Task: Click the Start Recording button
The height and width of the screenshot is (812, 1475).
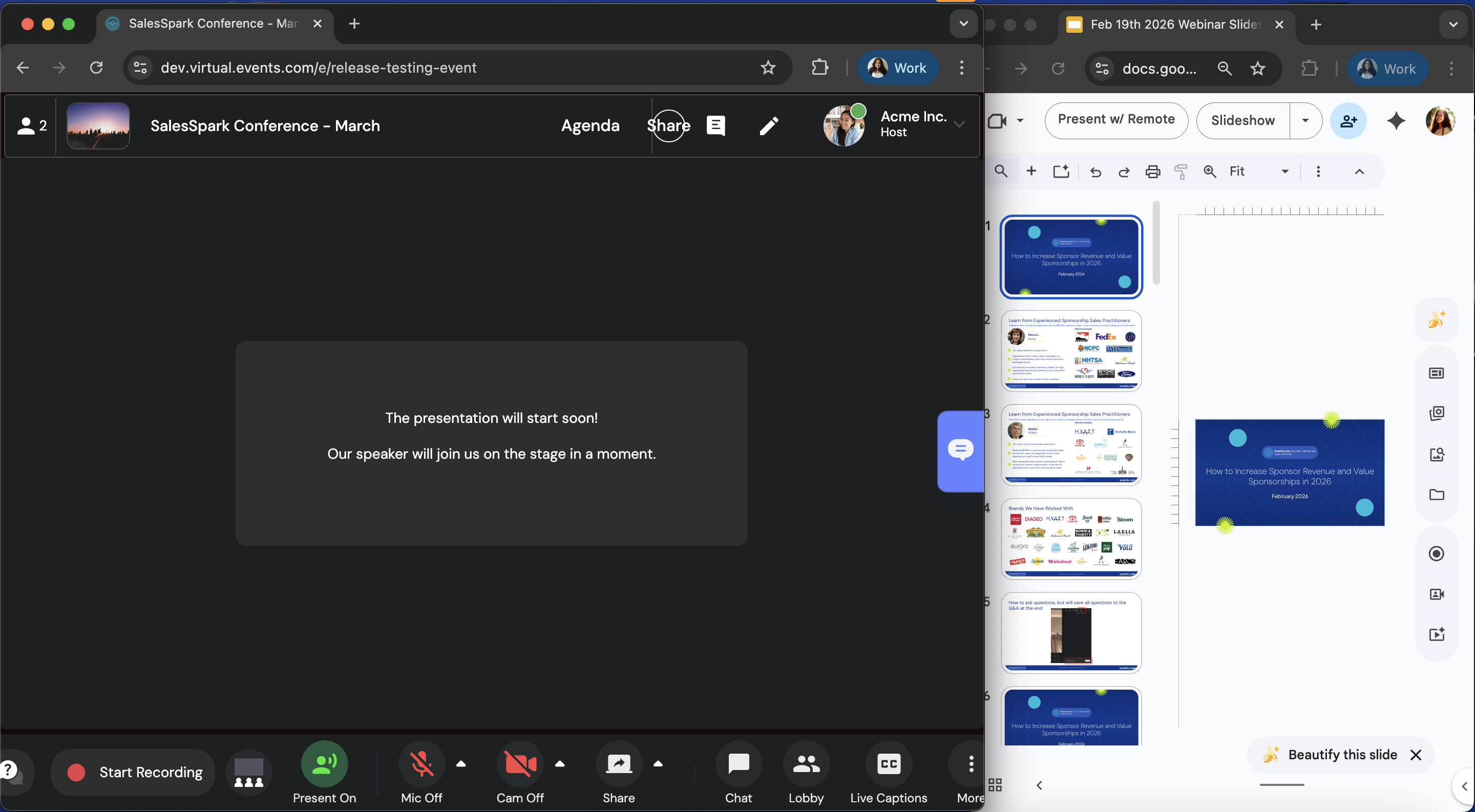Action: (133, 772)
